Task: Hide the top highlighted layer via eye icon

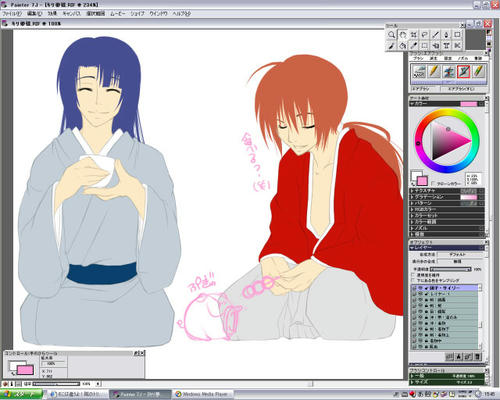Action: (x=421, y=288)
